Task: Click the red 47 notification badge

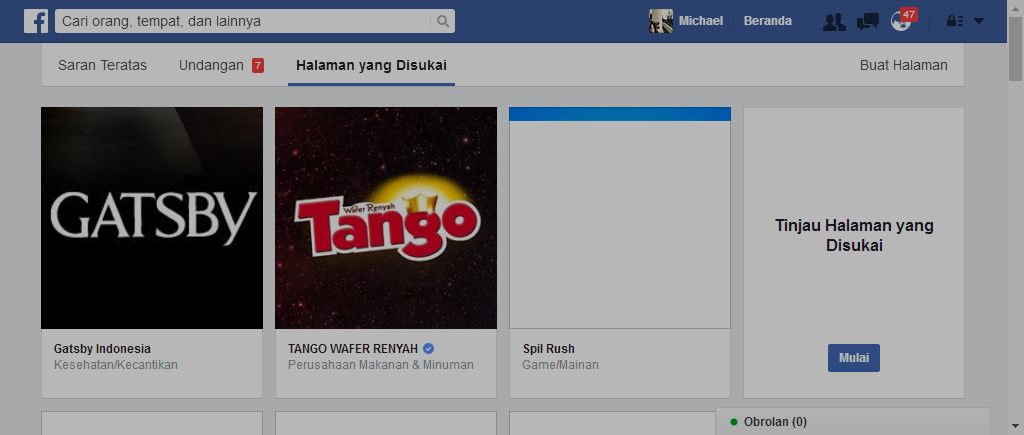Action: [908, 14]
